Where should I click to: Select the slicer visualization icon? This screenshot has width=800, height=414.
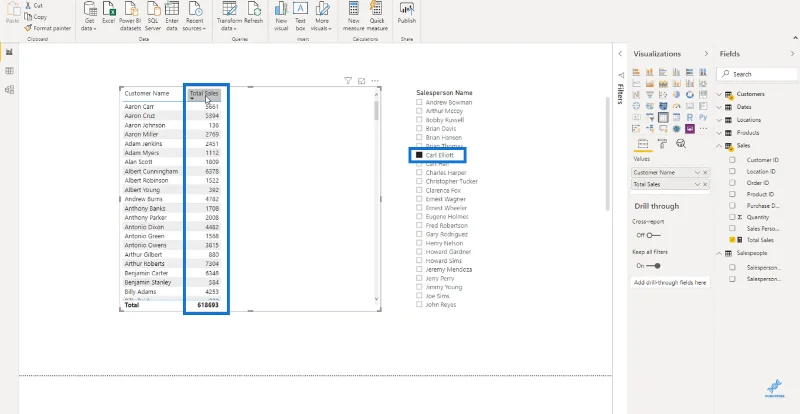[650, 117]
